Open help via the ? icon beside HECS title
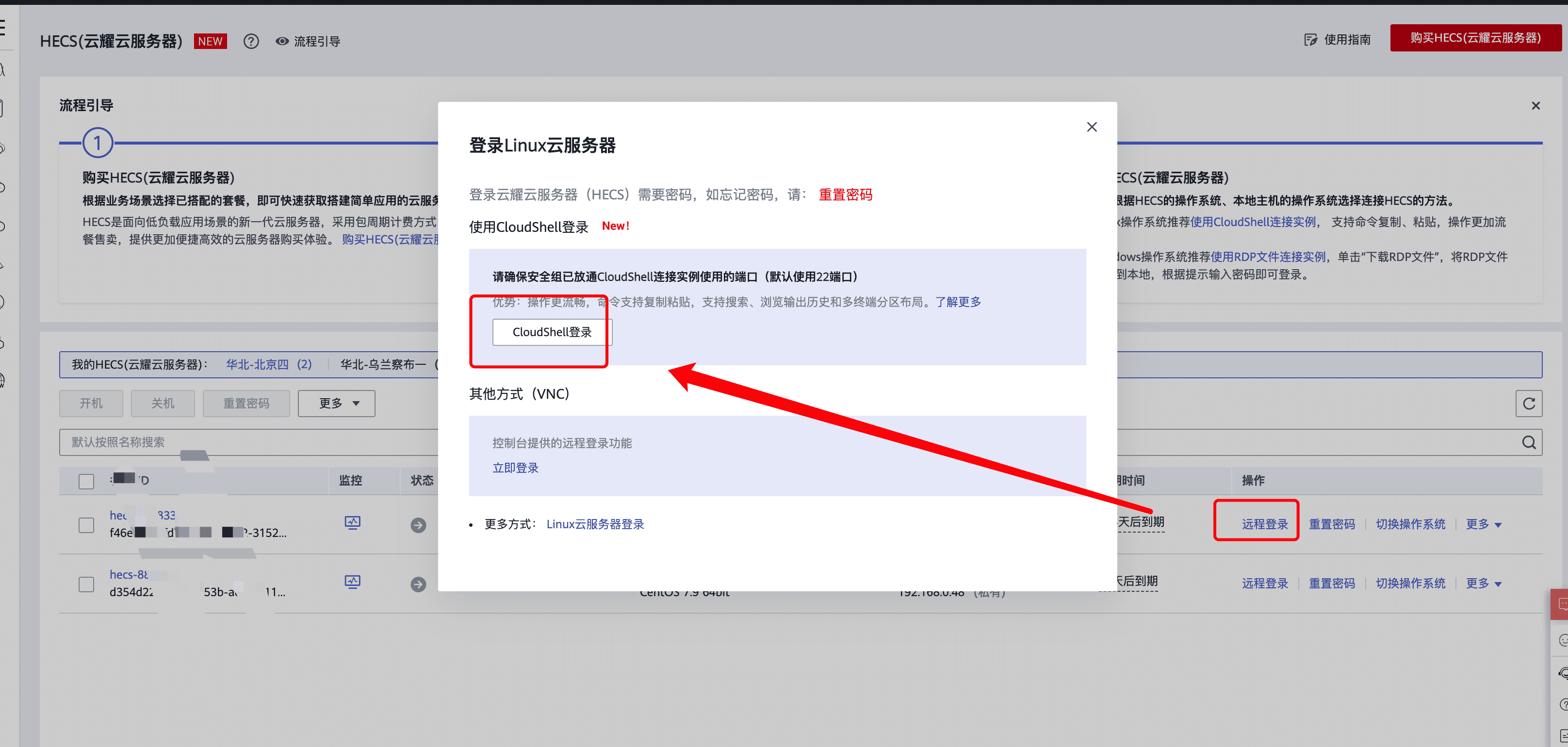This screenshot has height=747, width=1568. [251, 41]
